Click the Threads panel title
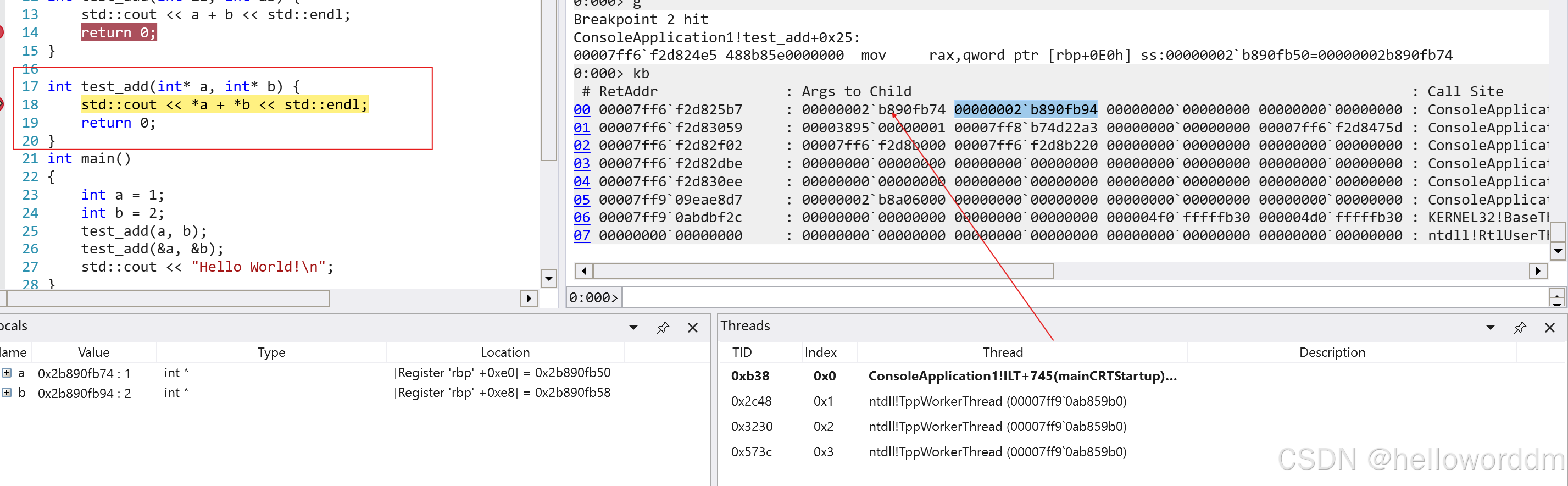The width and height of the screenshot is (1568, 486). [x=745, y=326]
